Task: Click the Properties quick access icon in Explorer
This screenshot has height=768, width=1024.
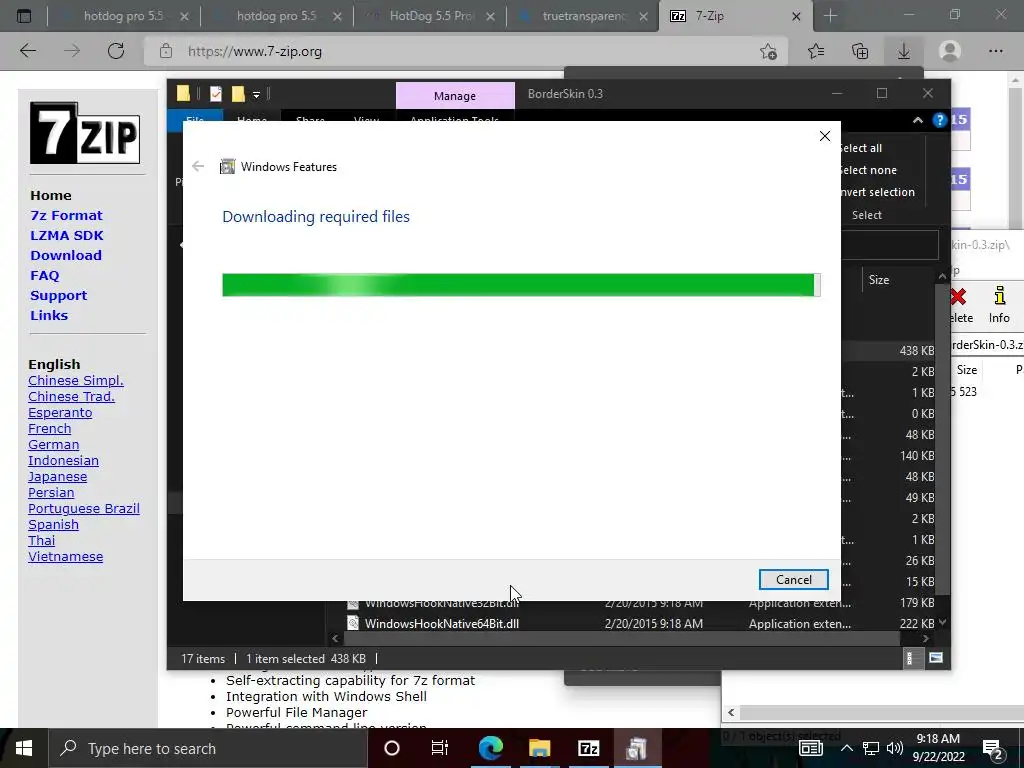Action: pos(216,94)
